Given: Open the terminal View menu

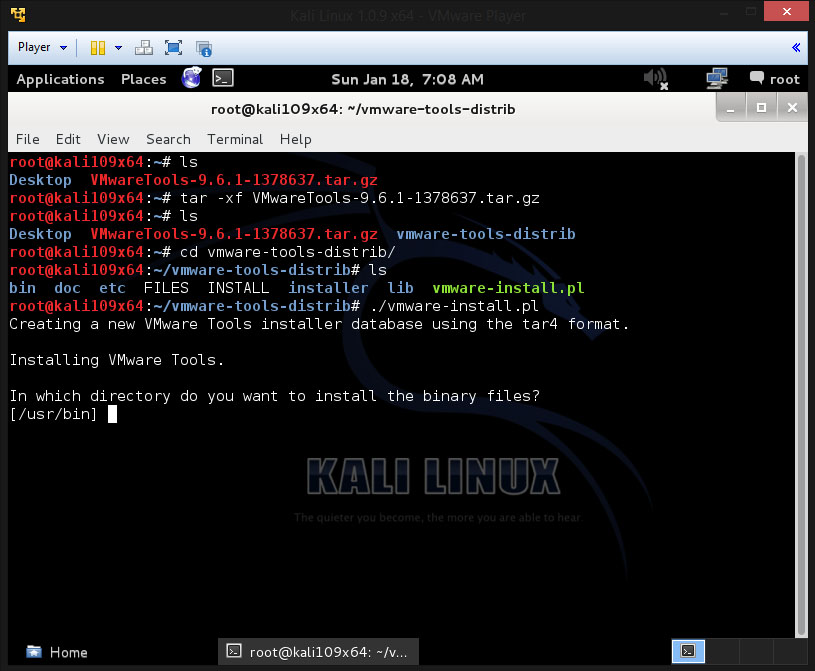Looking at the screenshot, I should coord(113,139).
